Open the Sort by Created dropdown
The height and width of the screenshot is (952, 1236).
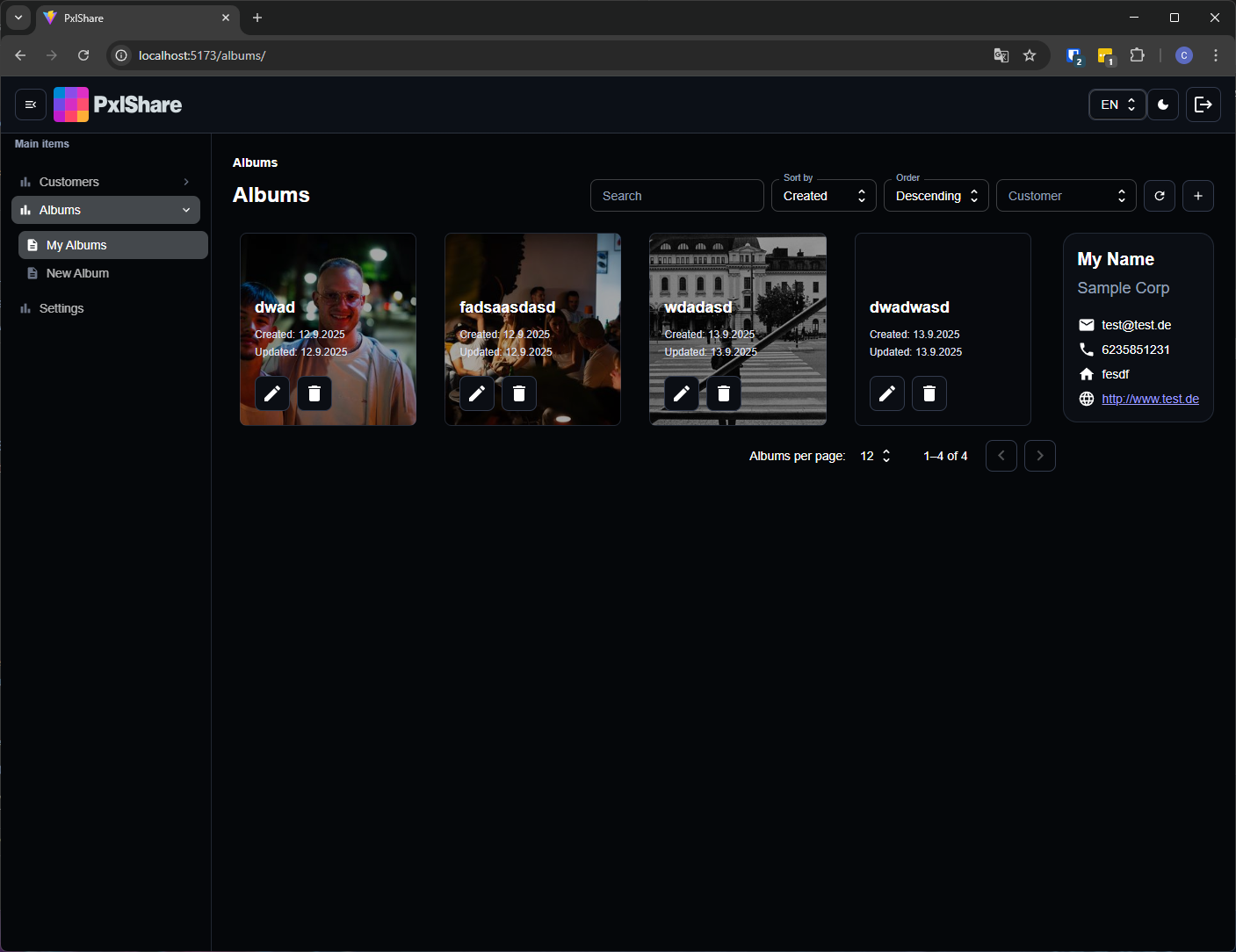pyautogui.click(x=823, y=196)
